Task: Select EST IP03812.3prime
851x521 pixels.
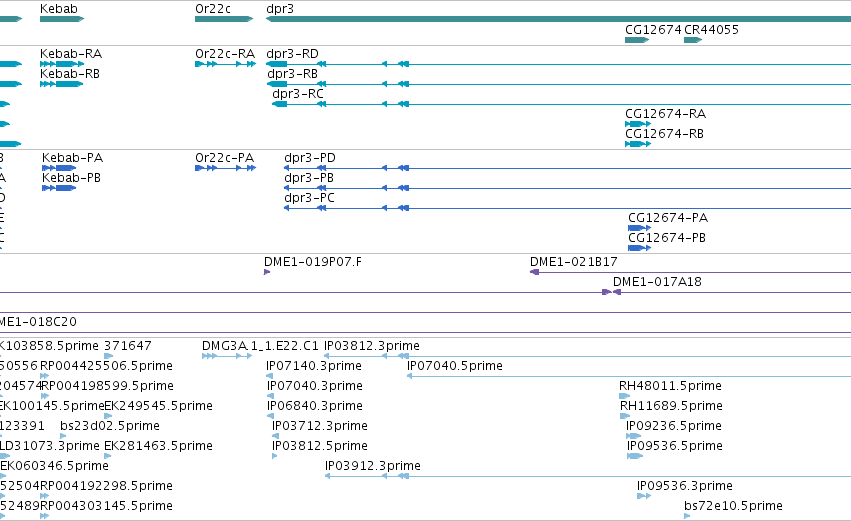Action: (x=587, y=356)
